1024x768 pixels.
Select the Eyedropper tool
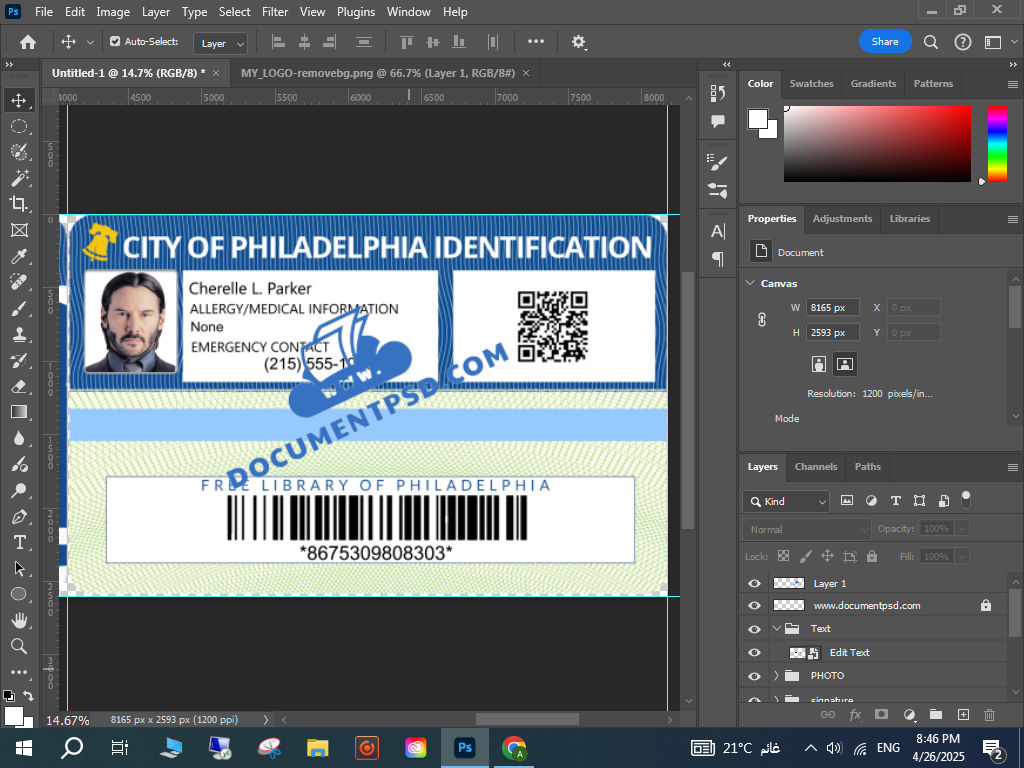pos(19,256)
